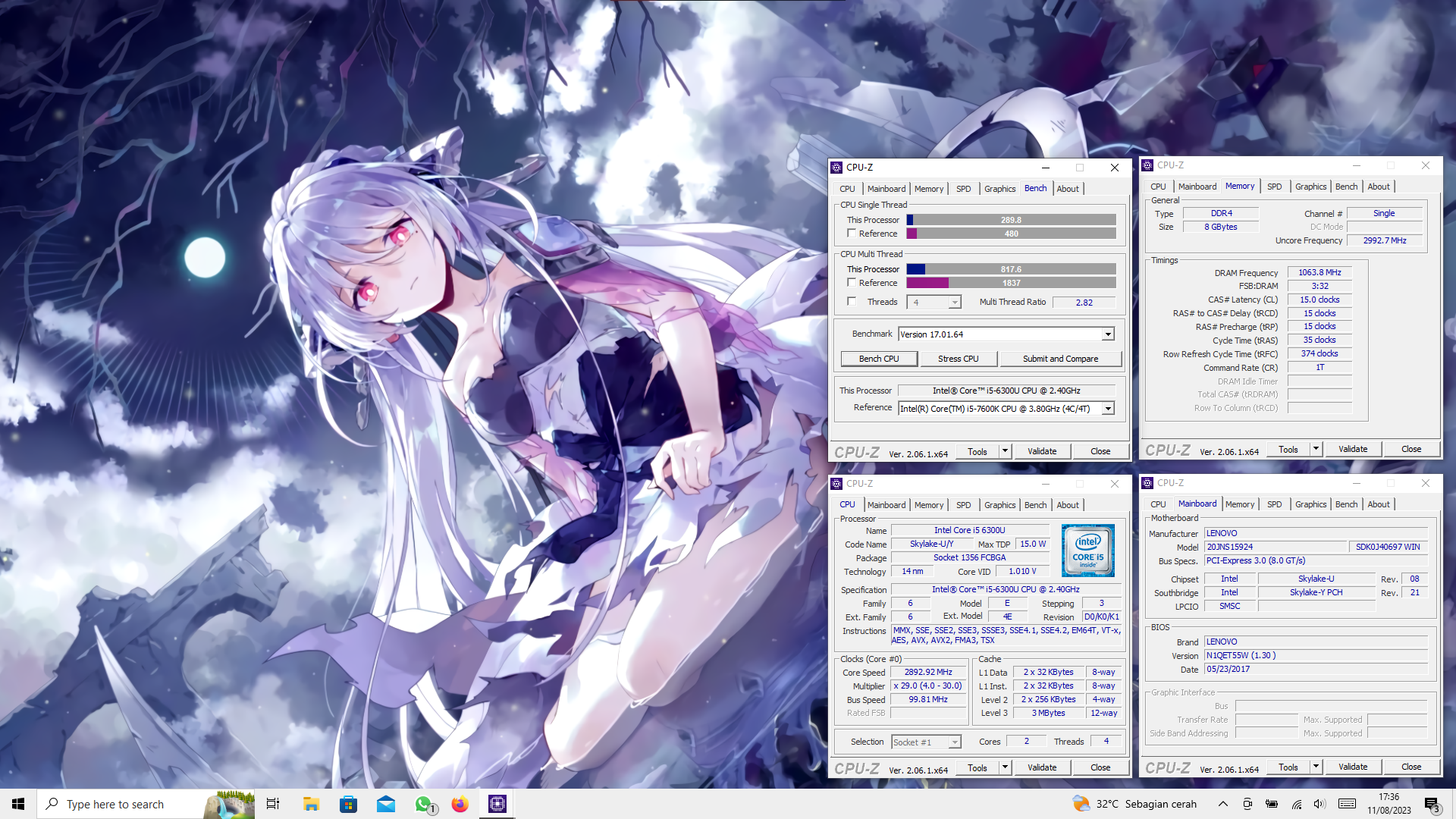Click CPU-Z title icon in Memory window
This screenshot has height=819, width=1456.
point(1147,165)
